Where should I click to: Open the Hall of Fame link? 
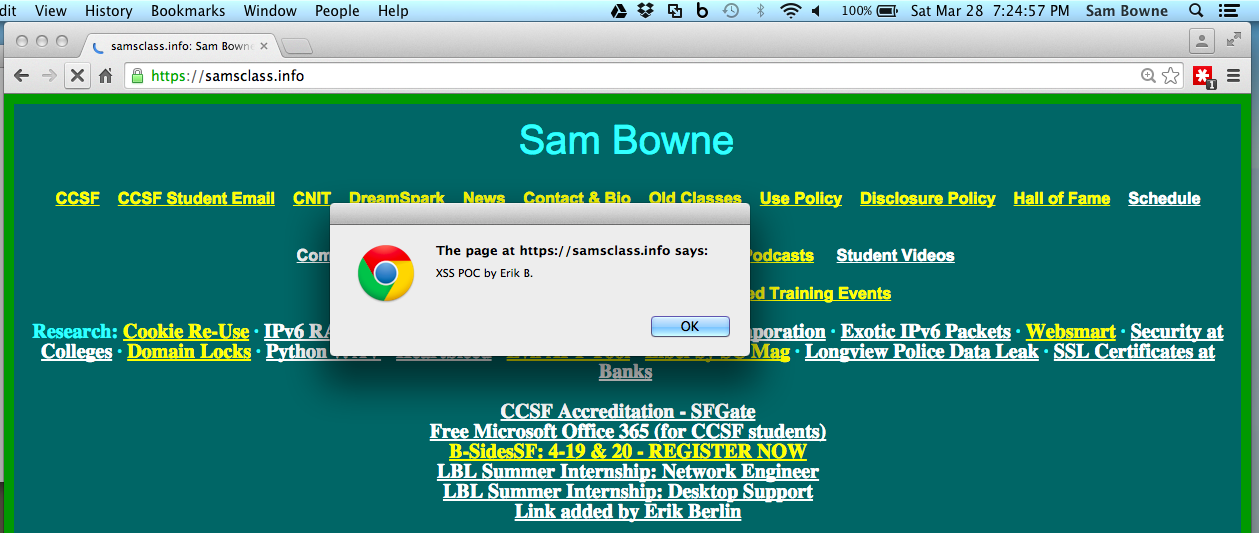[1062, 198]
